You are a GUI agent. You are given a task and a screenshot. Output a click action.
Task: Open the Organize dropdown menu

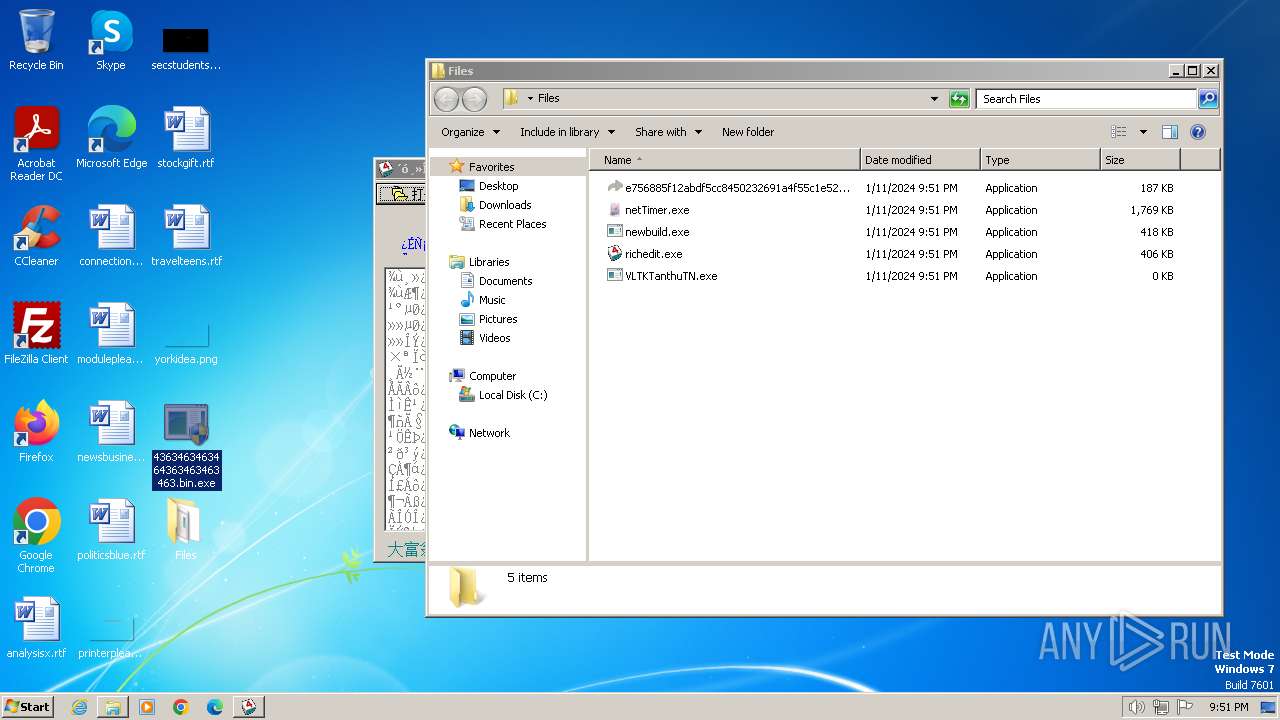(x=470, y=132)
